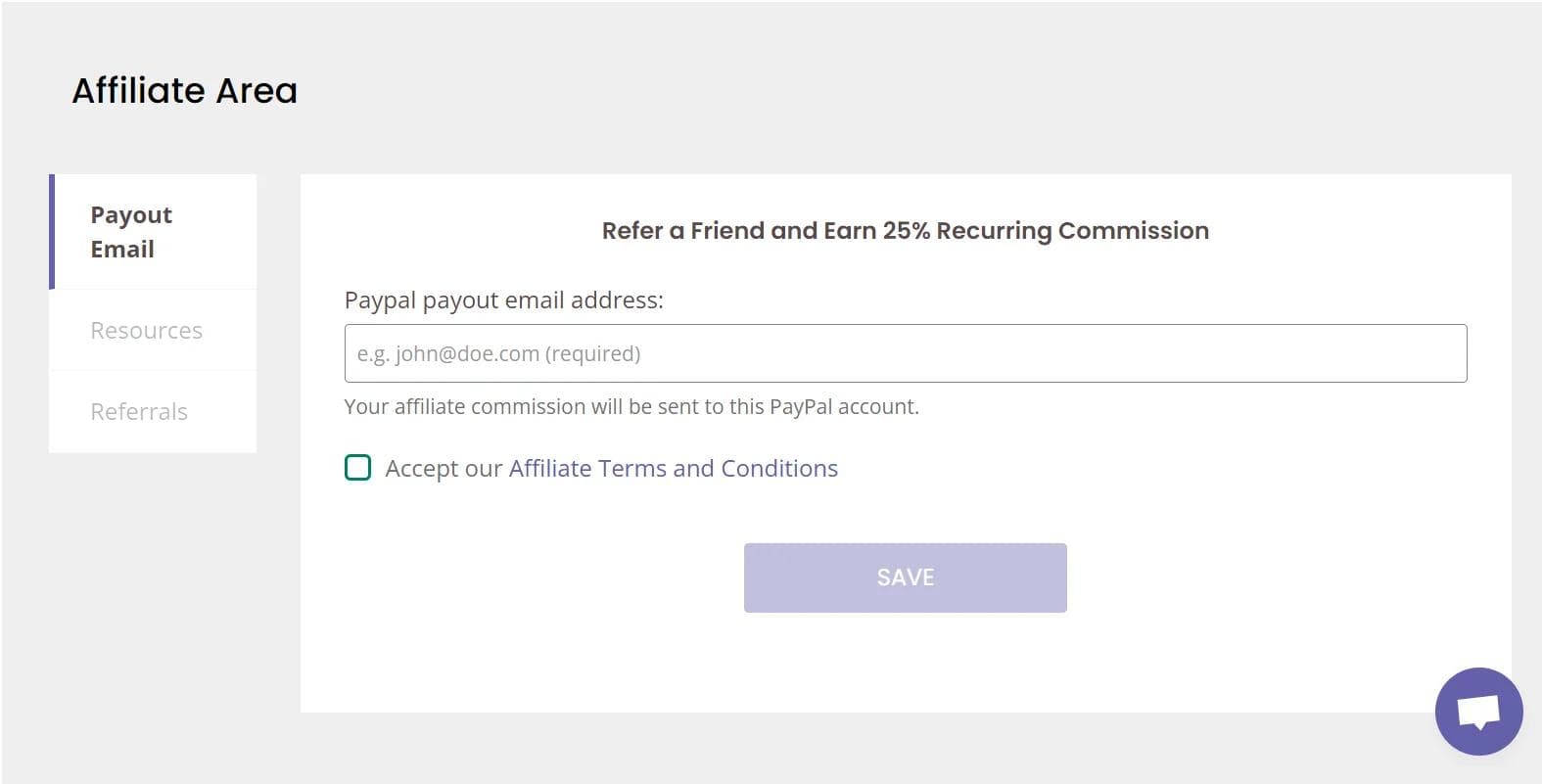Click the Paypal payout email address label
Viewport: 1542px width, 784px height.
point(504,300)
